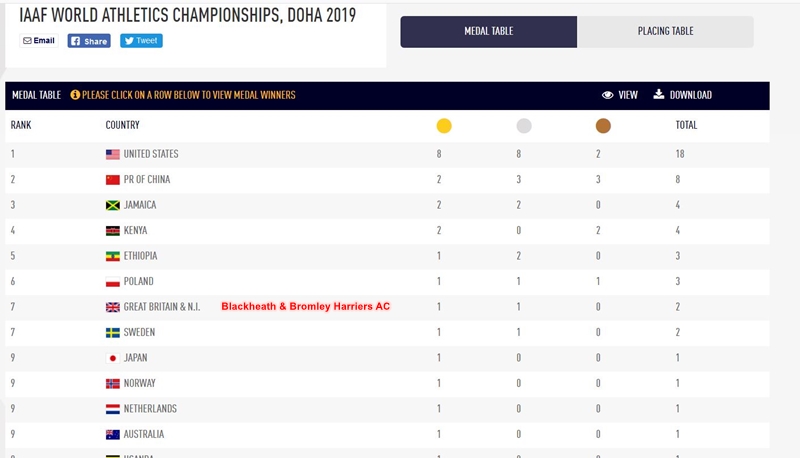
Task: Click the eye View icon
Action: tap(607, 95)
